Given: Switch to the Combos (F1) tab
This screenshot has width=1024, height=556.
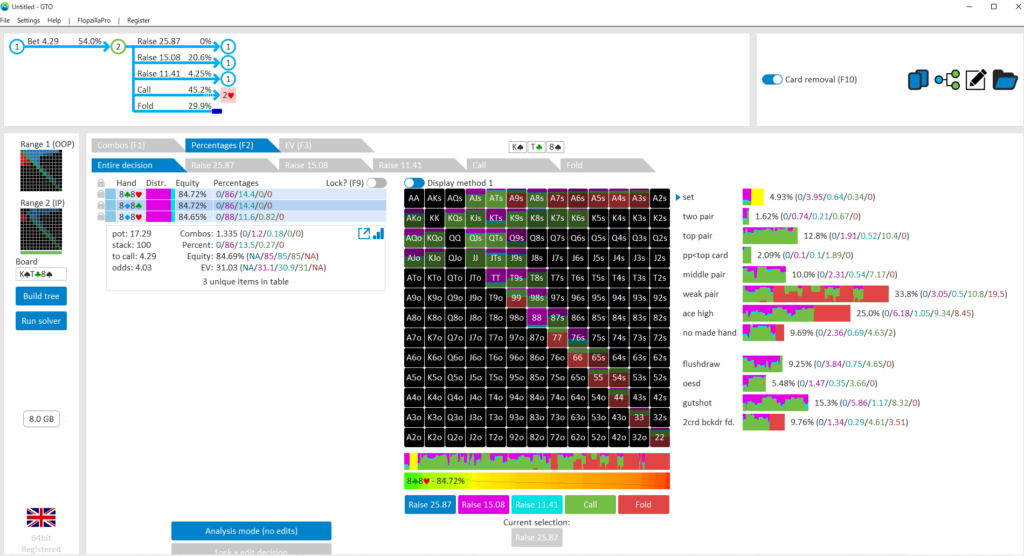Looking at the screenshot, I should [124, 146].
